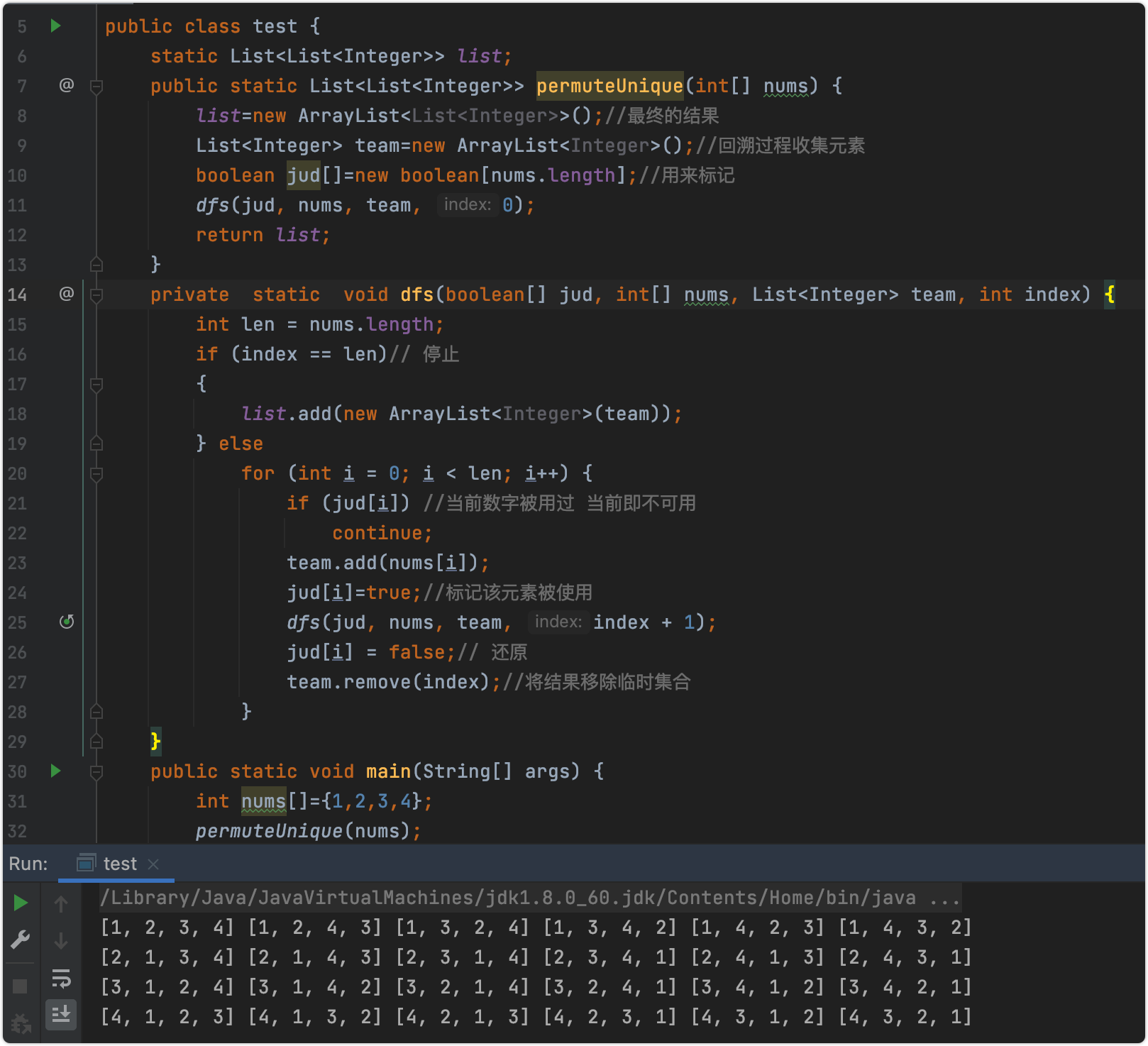The width and height of the screenshot is (1148, 1046).
Task: Click line number 14 in the gutter
Action: tap(17, 294)
